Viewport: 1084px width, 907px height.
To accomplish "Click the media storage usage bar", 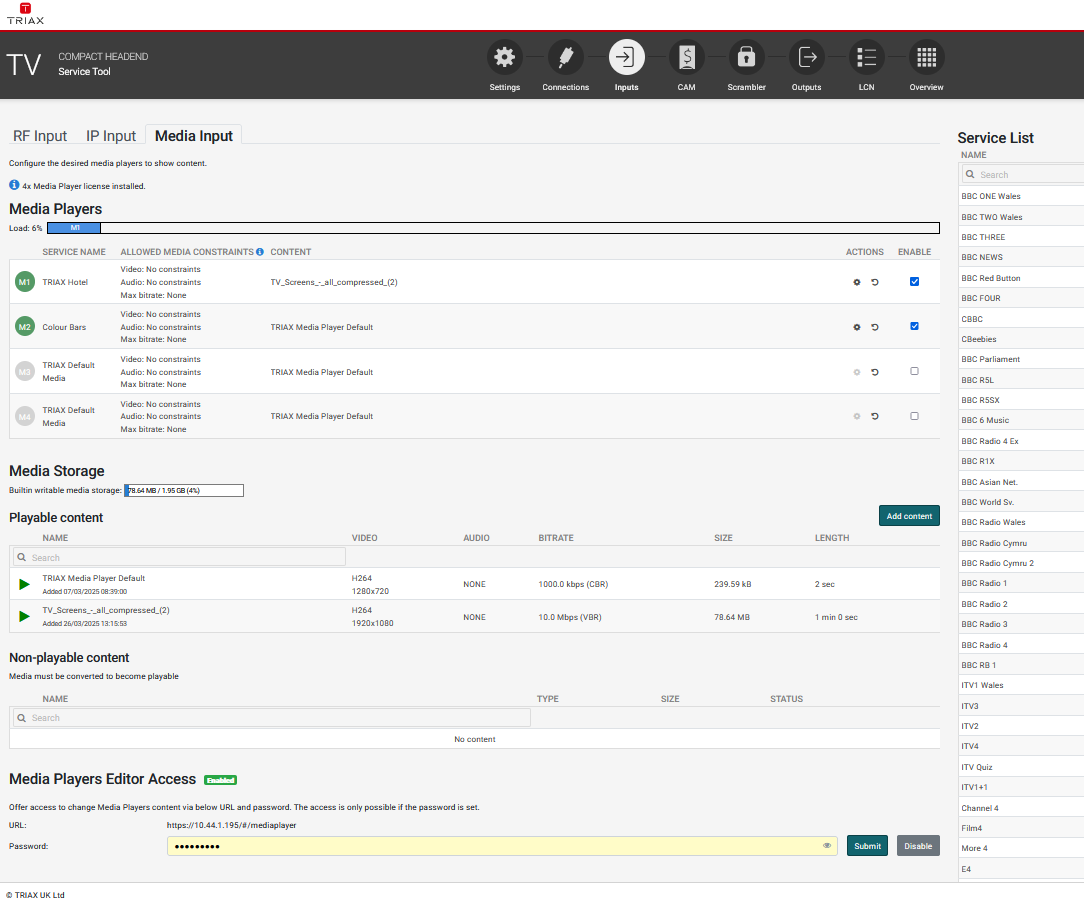I will (x=184, y=491).
